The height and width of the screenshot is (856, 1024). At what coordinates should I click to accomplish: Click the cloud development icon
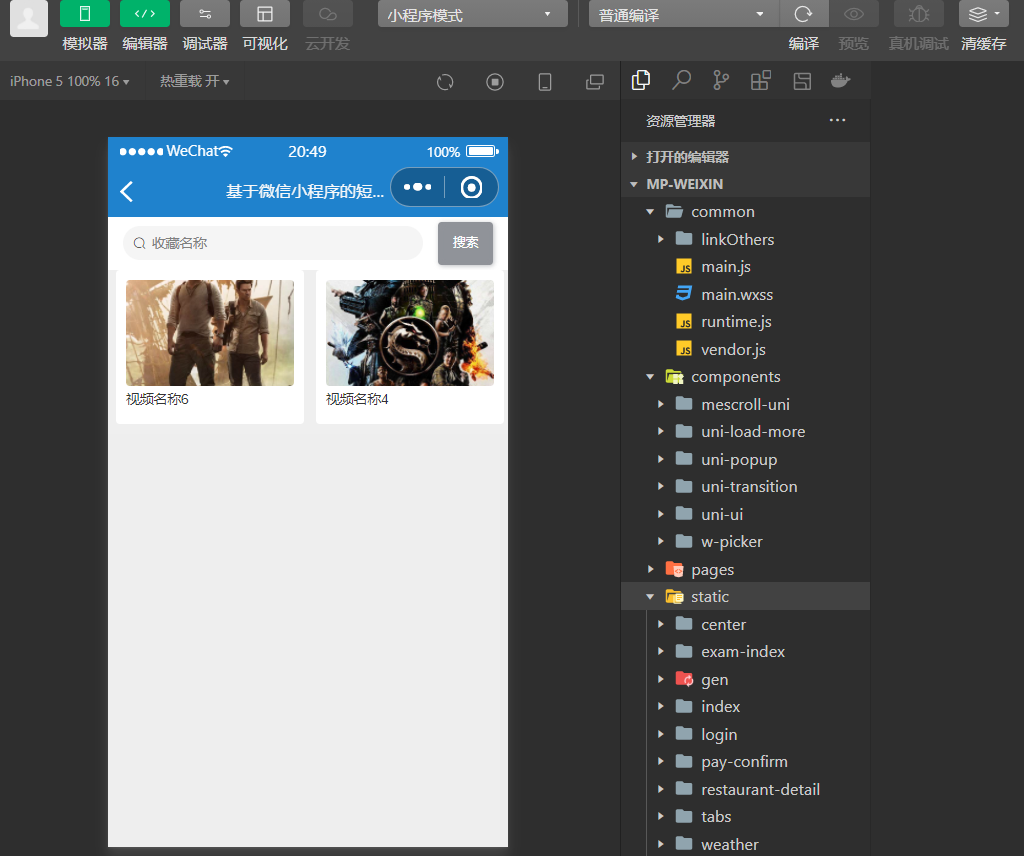point(328,14)
